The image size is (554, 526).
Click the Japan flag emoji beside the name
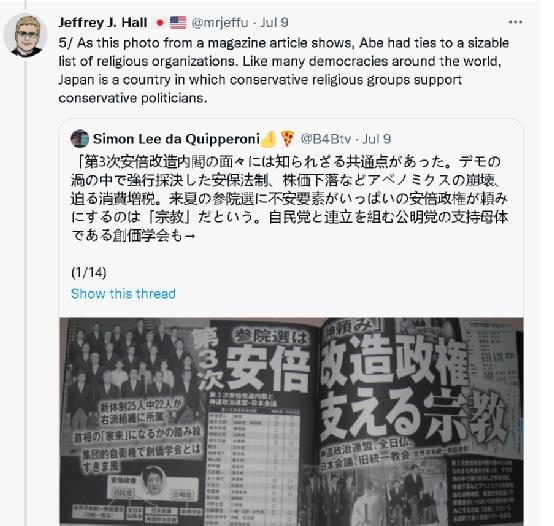tap(160, 23)
